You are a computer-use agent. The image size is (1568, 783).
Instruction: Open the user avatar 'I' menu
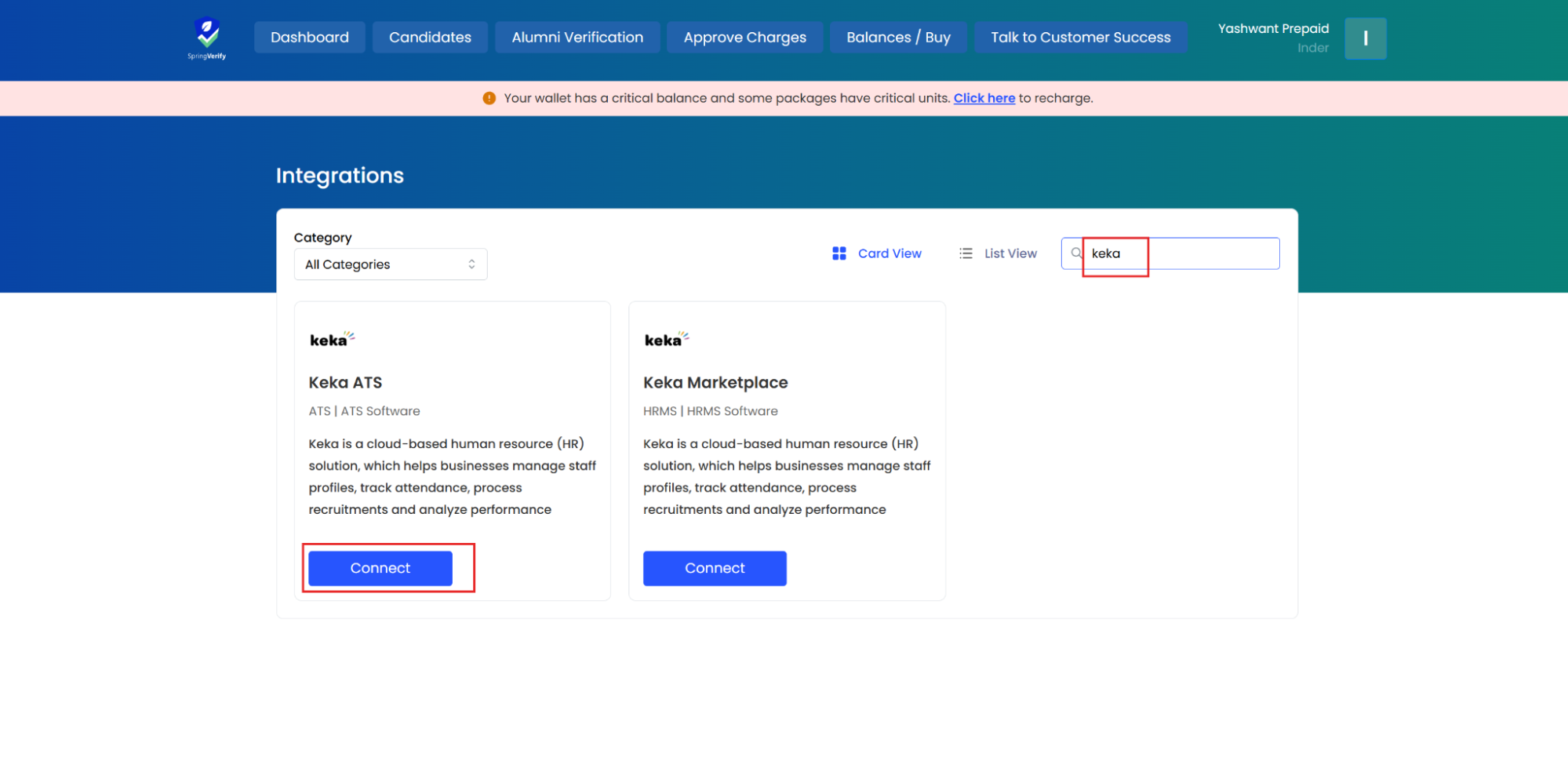[1365, 38]
